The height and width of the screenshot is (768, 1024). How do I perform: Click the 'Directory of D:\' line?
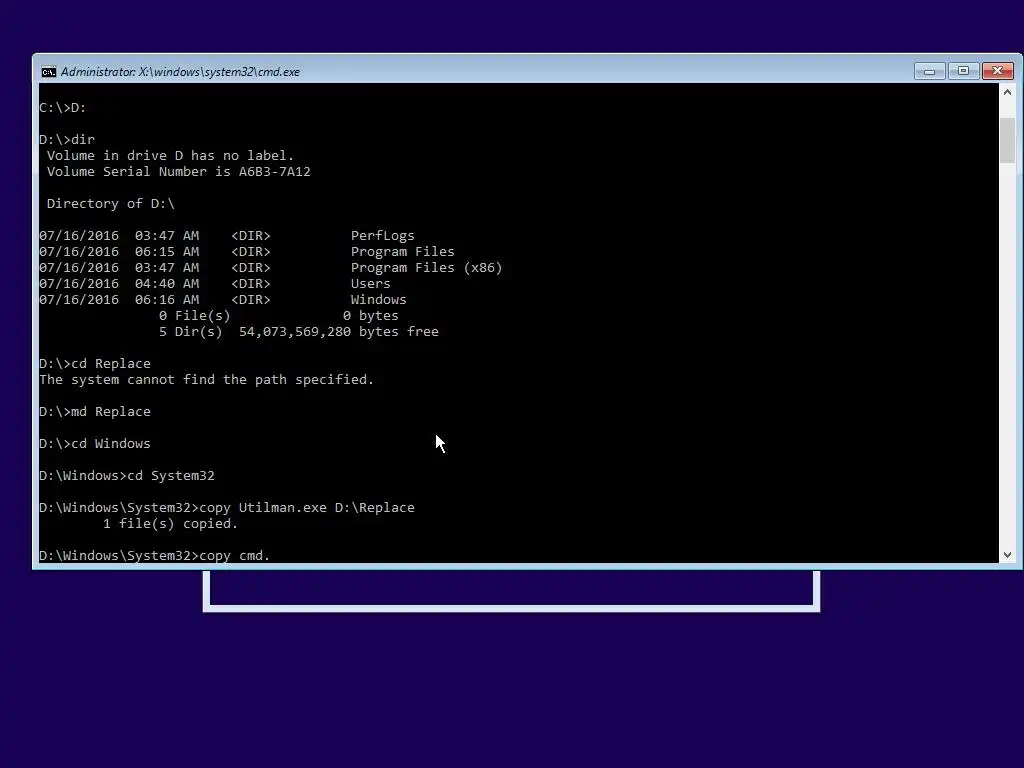[x=110, y=204]
